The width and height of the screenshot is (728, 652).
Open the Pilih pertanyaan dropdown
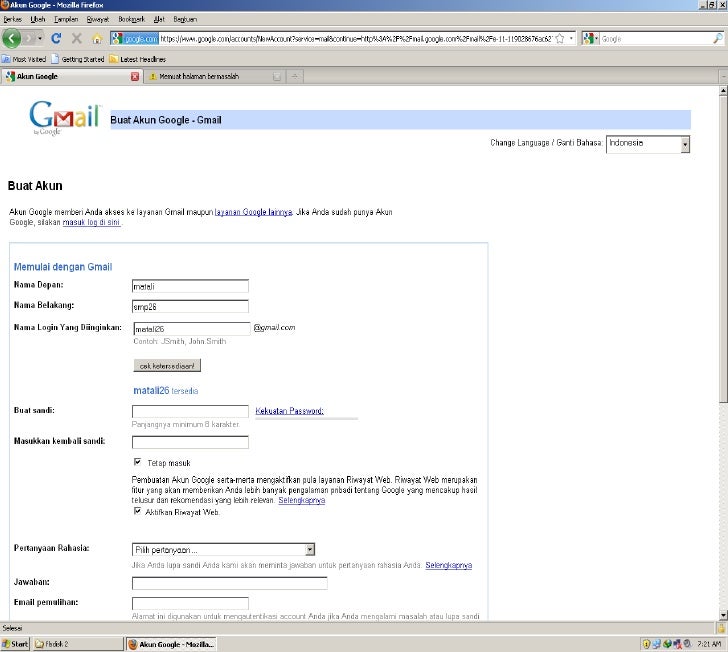tap(223, 549)
